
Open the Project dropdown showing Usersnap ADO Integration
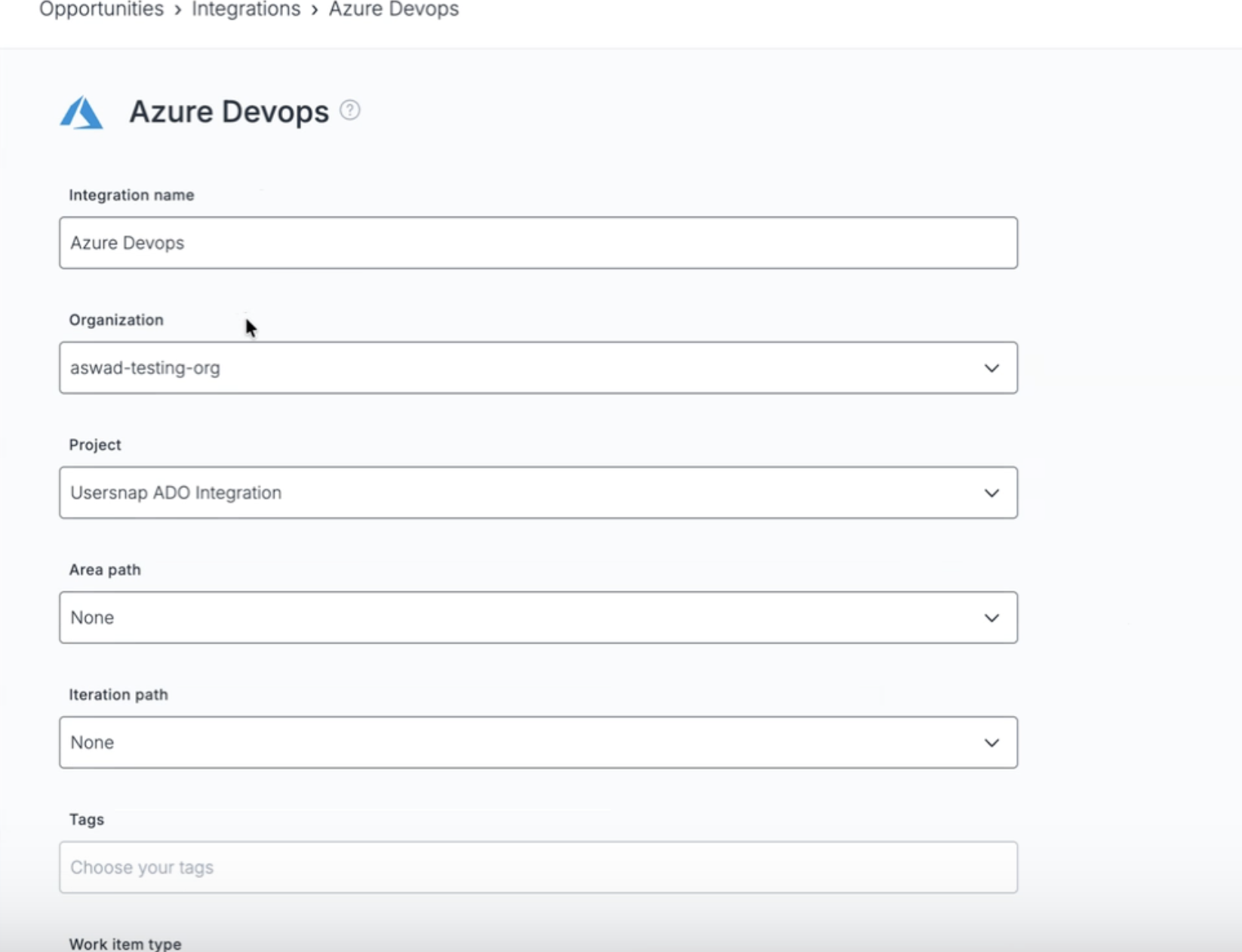tap(538, 493)
